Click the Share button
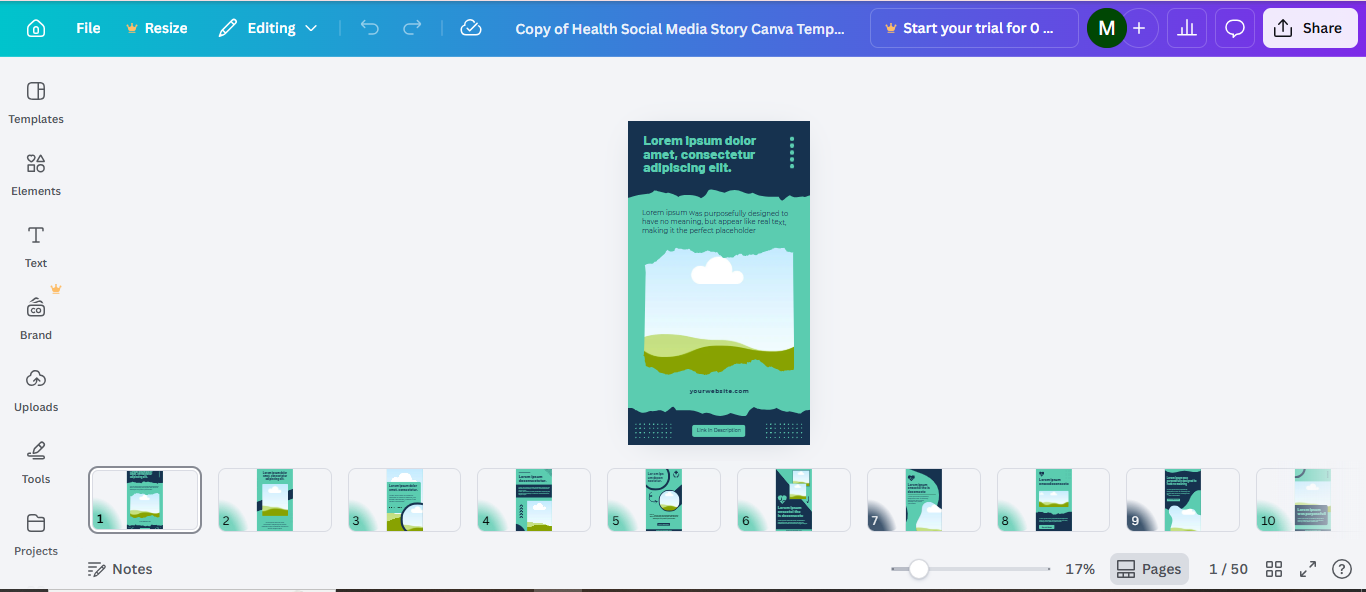Image resolution: width=1366 pixels, height=592 pixels. [1308, 28]
